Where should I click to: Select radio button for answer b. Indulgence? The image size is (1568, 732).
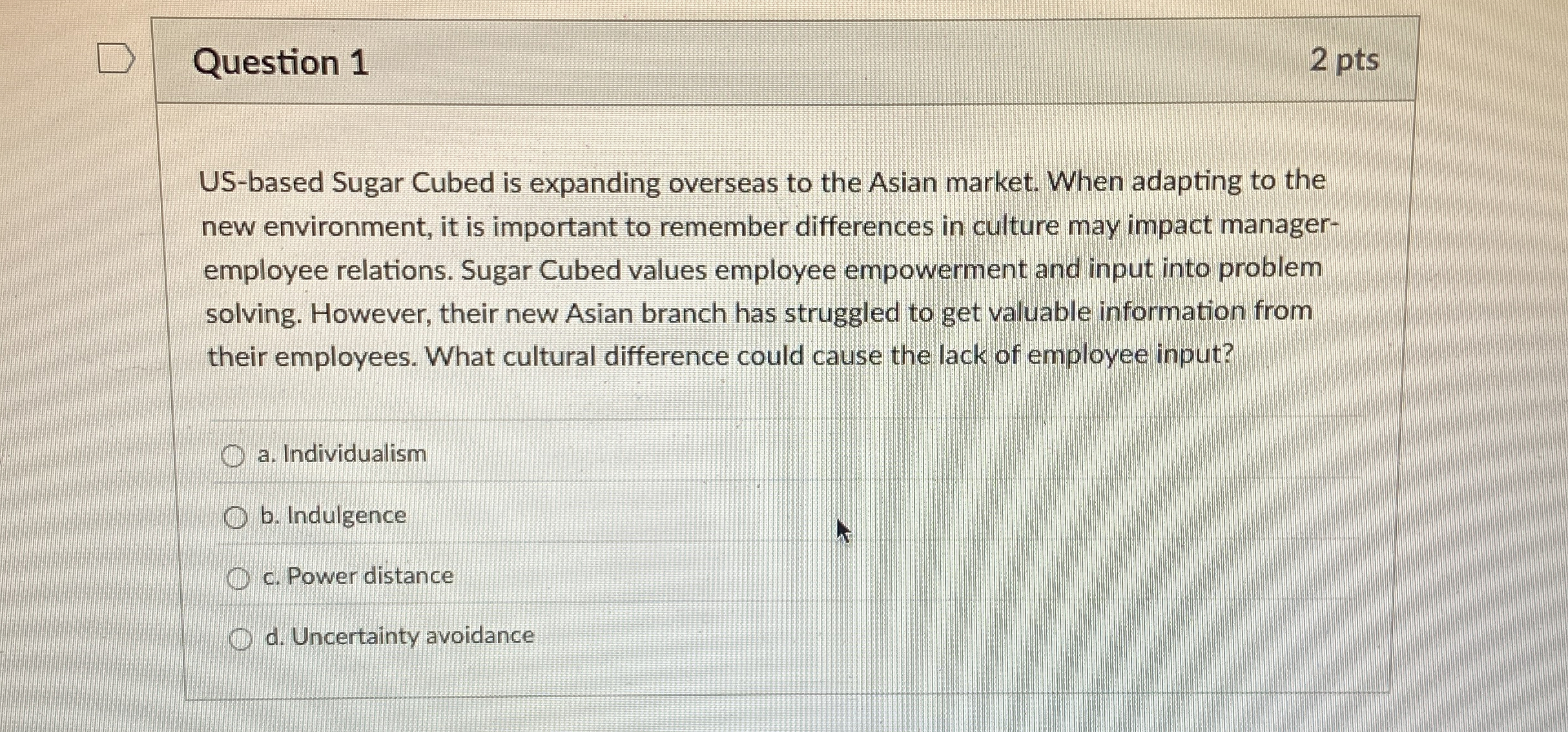click(236, 514)
